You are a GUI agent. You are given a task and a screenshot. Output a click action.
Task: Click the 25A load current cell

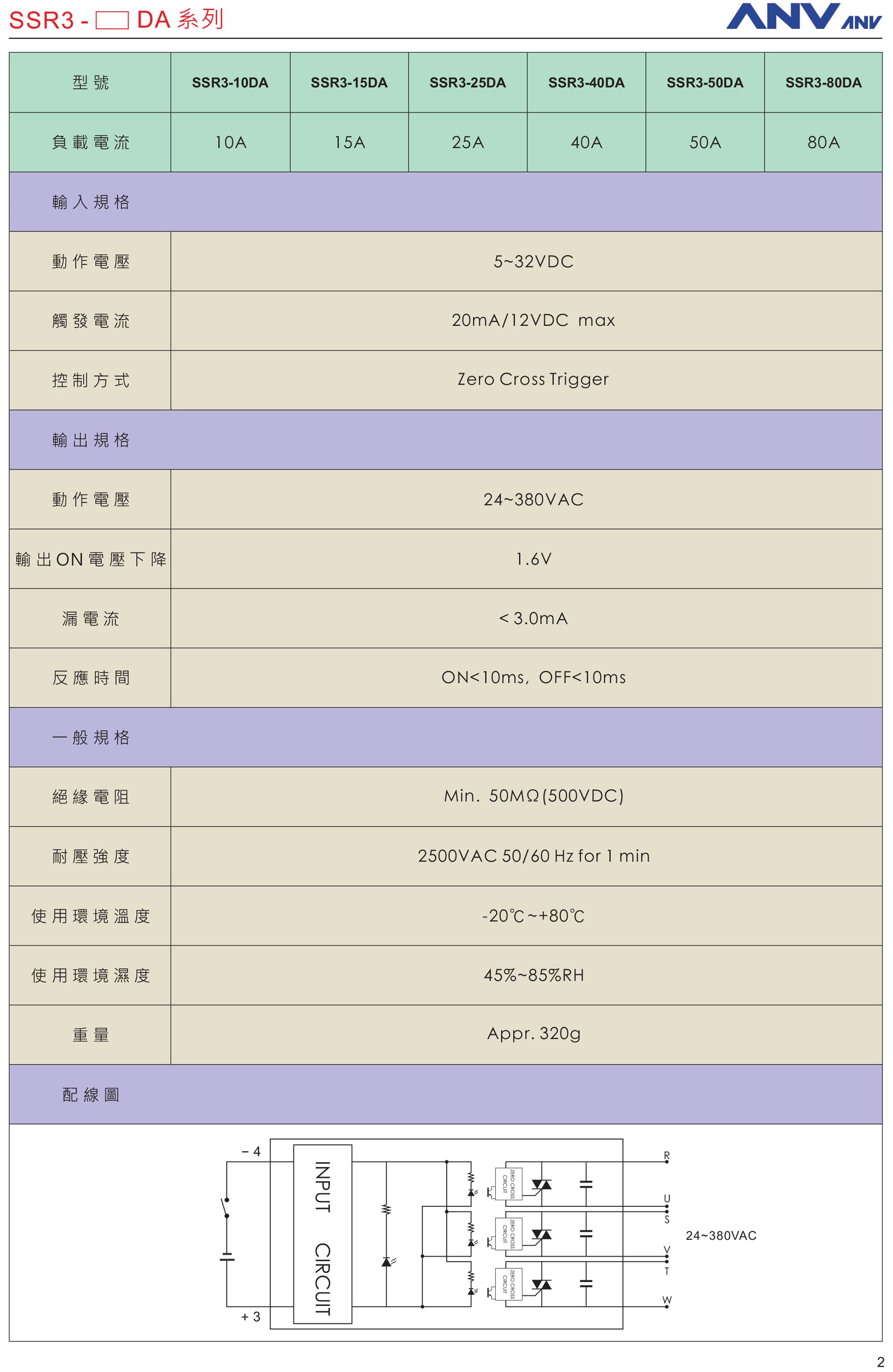pos(467,142)
